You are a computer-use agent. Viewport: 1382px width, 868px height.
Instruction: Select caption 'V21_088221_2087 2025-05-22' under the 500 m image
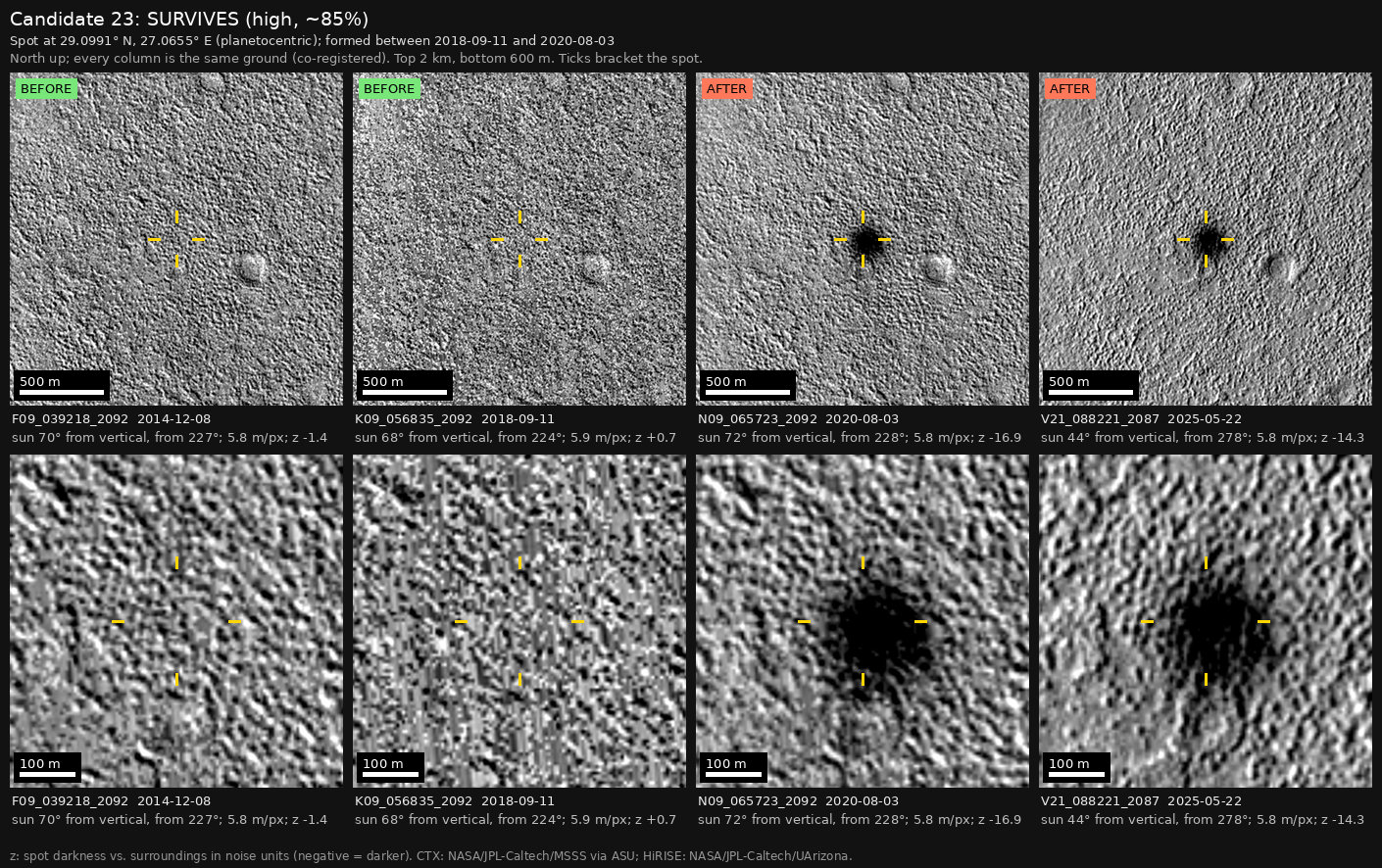[1141, 419]
